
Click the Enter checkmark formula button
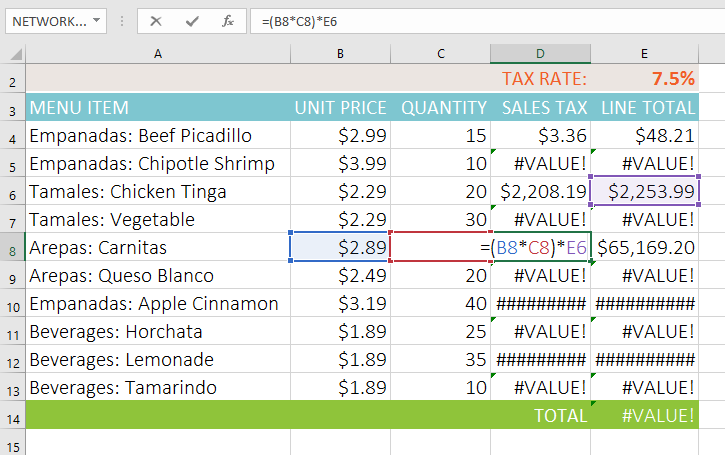pyautogui.click(x=192, y=20)
